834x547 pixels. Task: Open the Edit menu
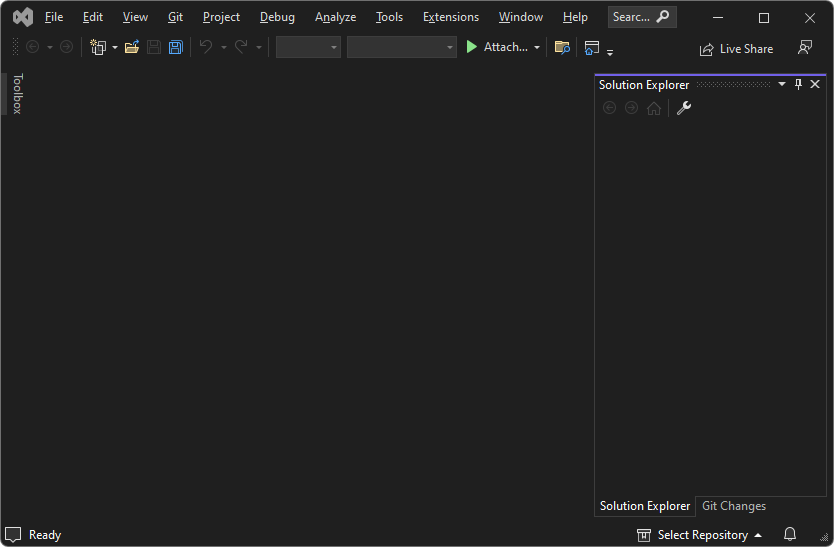(x=93, y=17)
